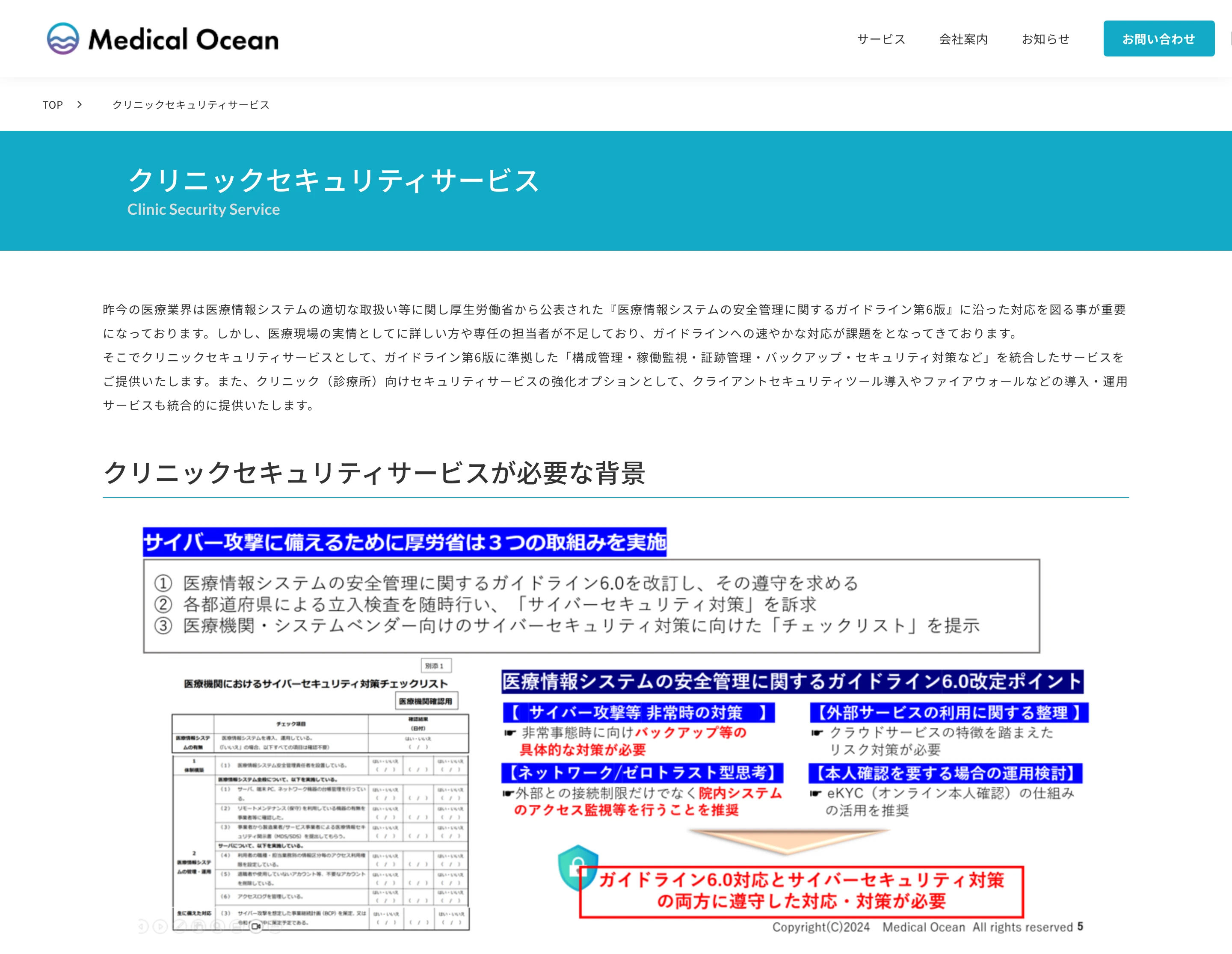The width and height of the screenshot is (1232, 954).
Task: Go to TOP in the breadcrumb
Action: (x=53, y=105)
